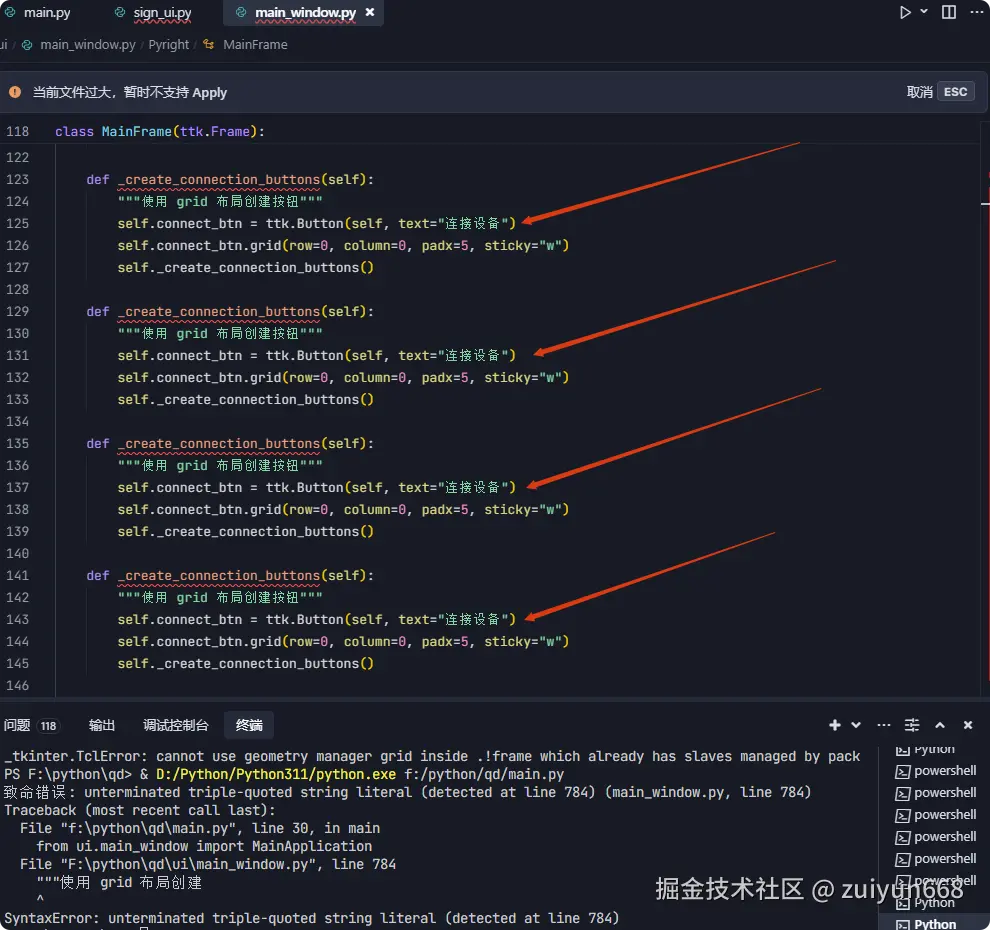Create a new terminal with the plus icon
This screenshot has width=990, height=930.
(x=834, y=725)
